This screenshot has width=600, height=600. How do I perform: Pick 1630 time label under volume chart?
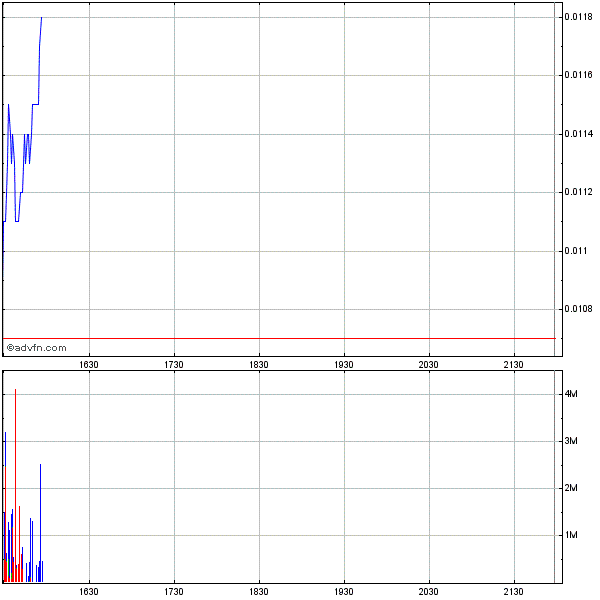(x=89, y=592)
